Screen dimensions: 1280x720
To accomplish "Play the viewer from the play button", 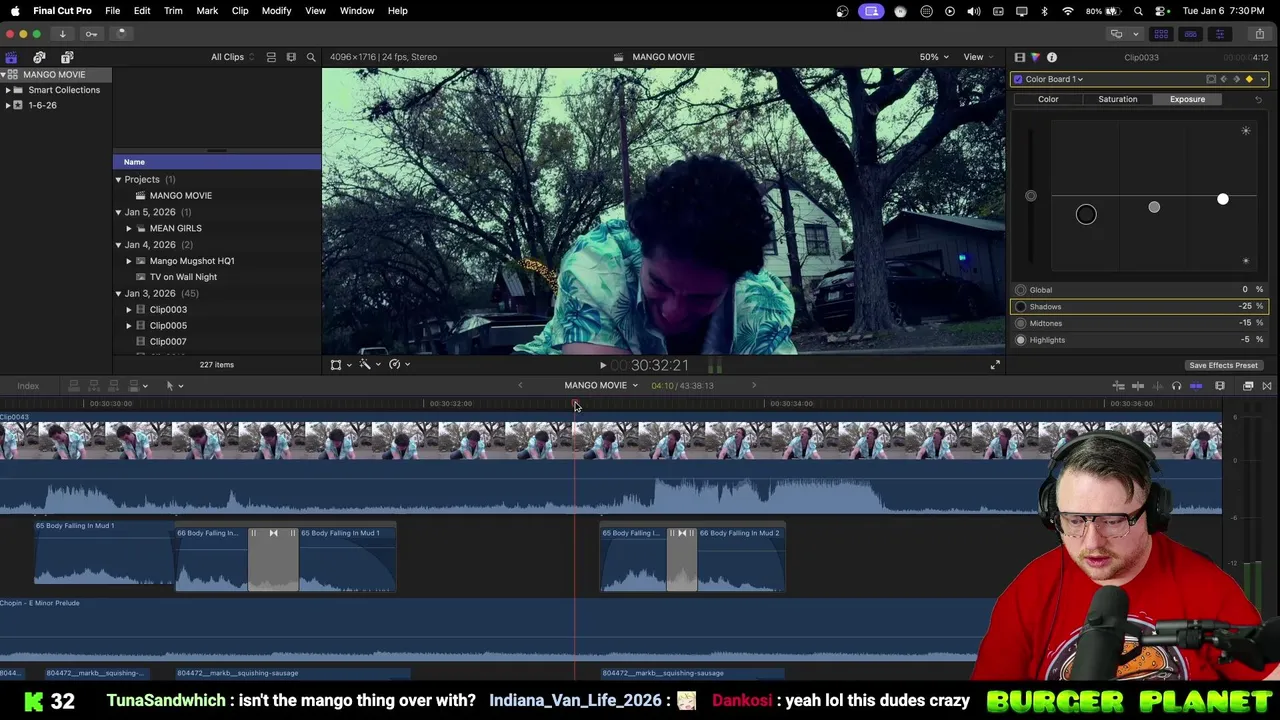I will (603, 365).
